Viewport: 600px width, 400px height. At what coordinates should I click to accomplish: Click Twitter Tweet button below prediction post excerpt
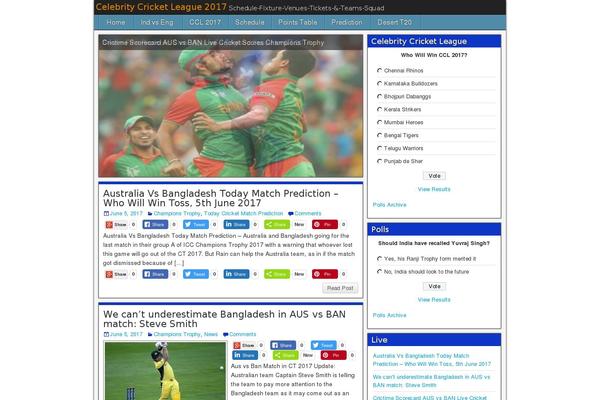(196, 274)
